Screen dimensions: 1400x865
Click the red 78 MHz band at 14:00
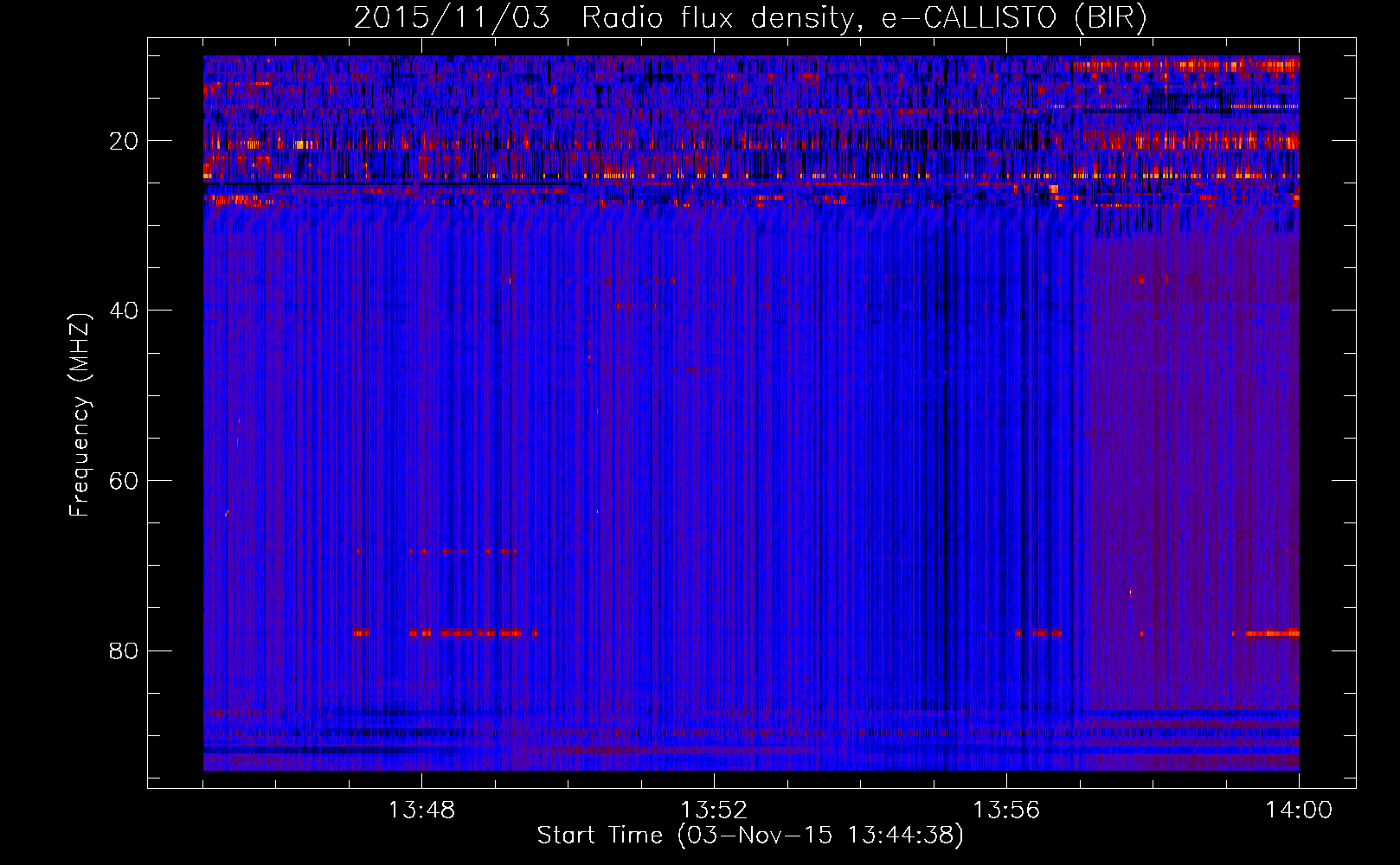coord(1272,633)
